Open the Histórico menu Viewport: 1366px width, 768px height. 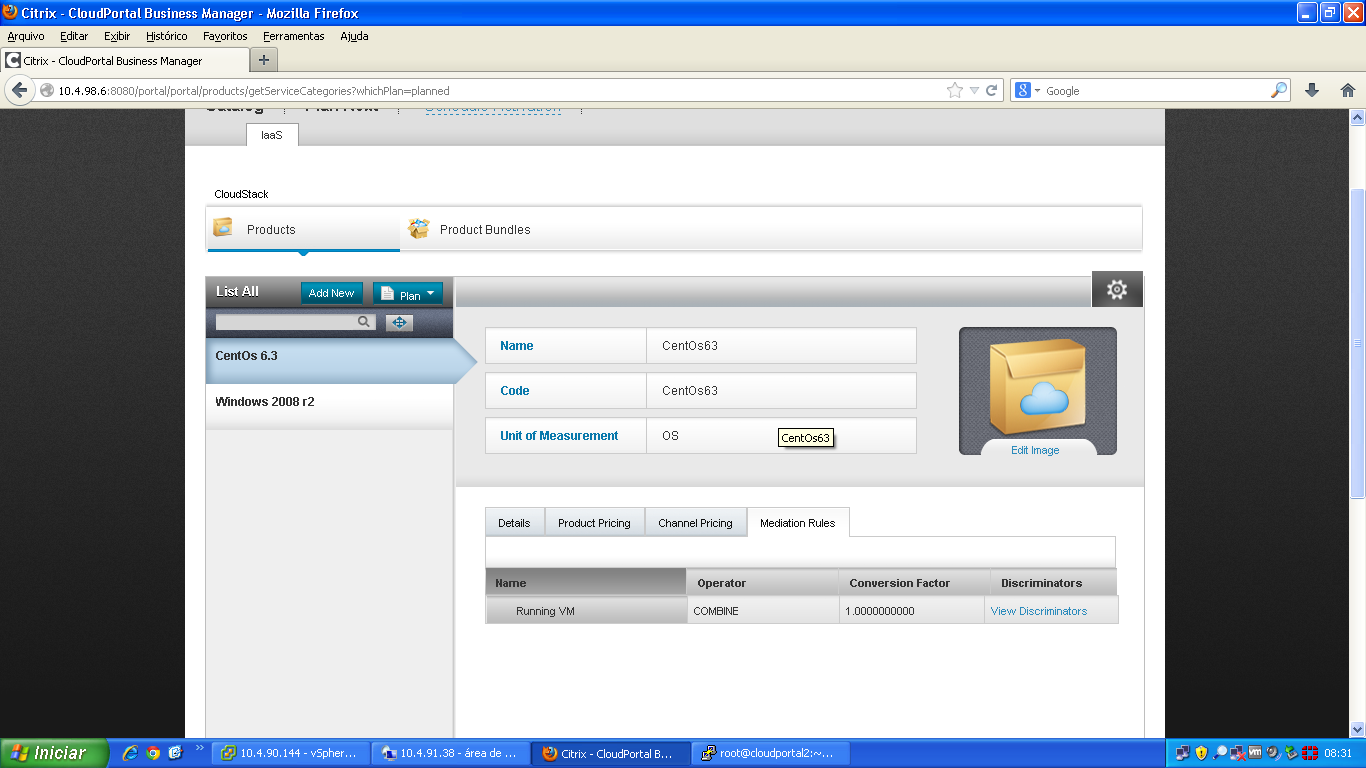pyautogui.click(x=166, y=36)
